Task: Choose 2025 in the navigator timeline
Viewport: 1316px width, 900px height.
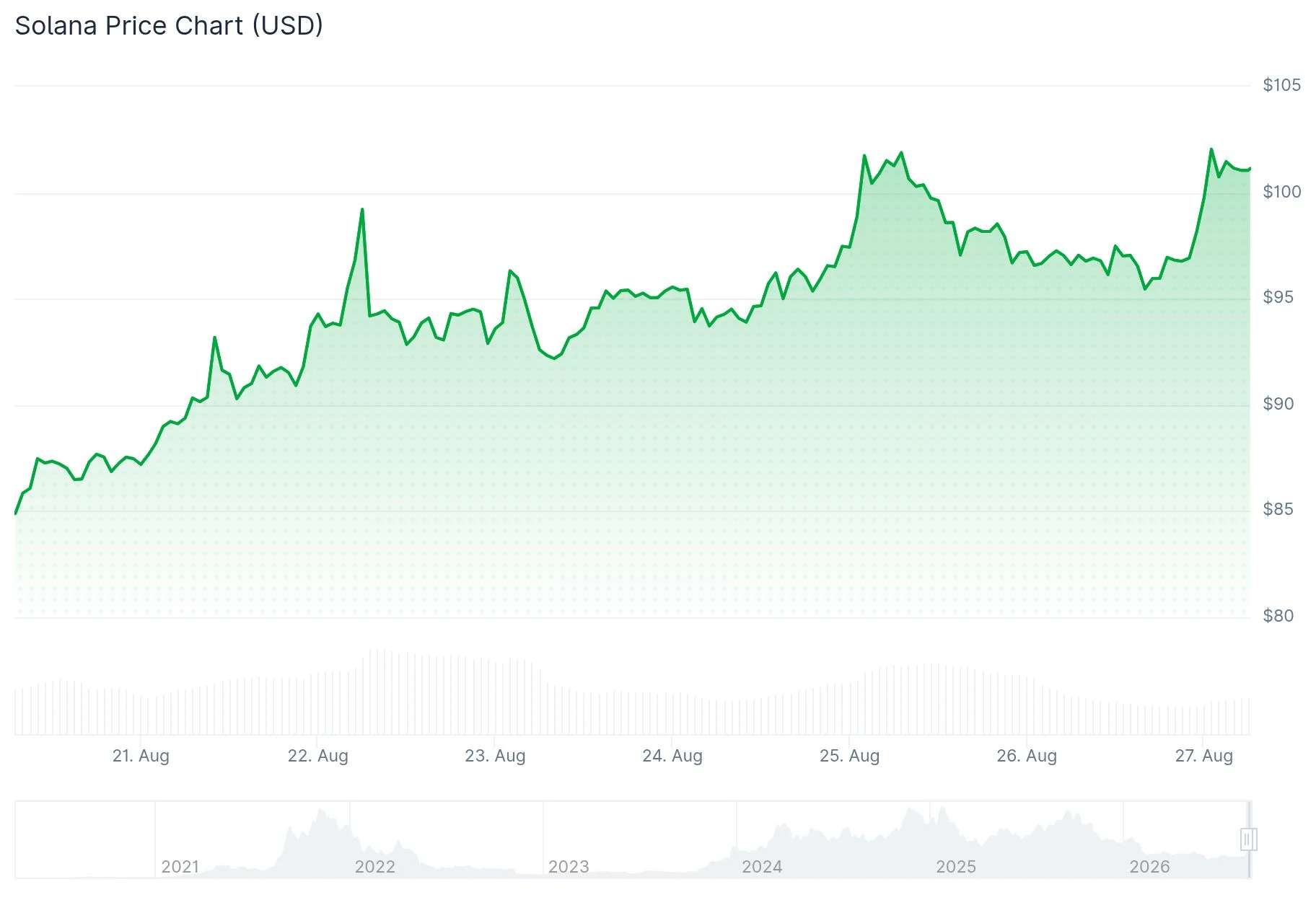Action: point(956,866)
